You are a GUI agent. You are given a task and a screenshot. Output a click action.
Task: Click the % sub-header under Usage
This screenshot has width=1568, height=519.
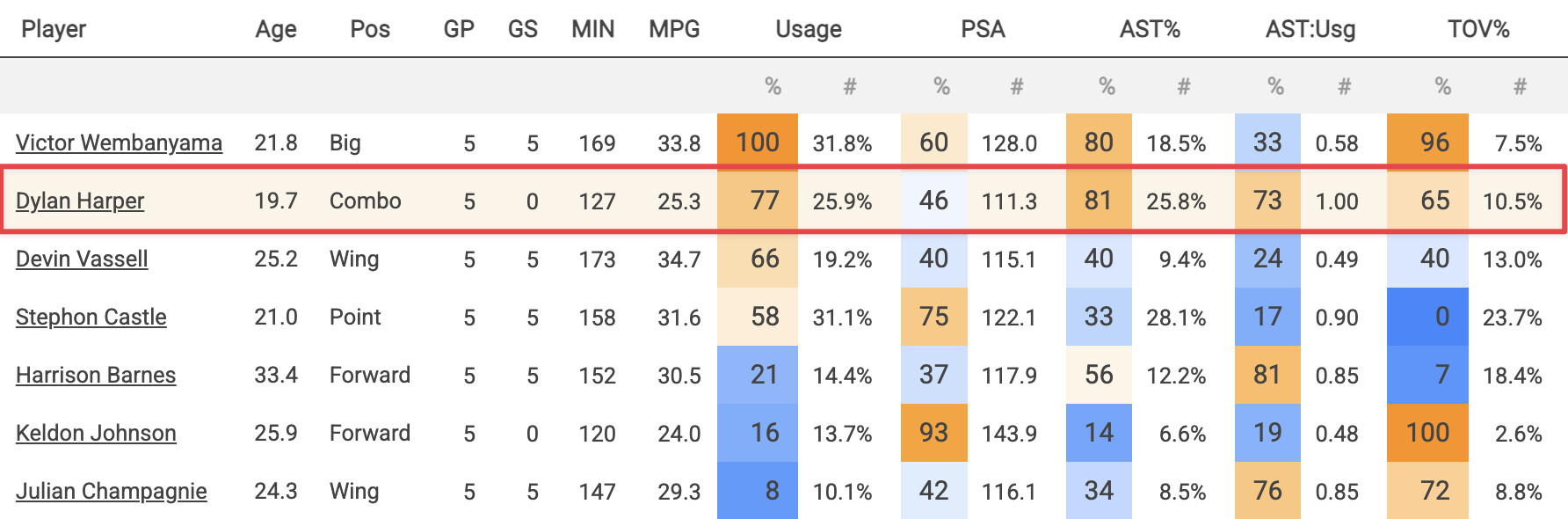tap(773, 86)
